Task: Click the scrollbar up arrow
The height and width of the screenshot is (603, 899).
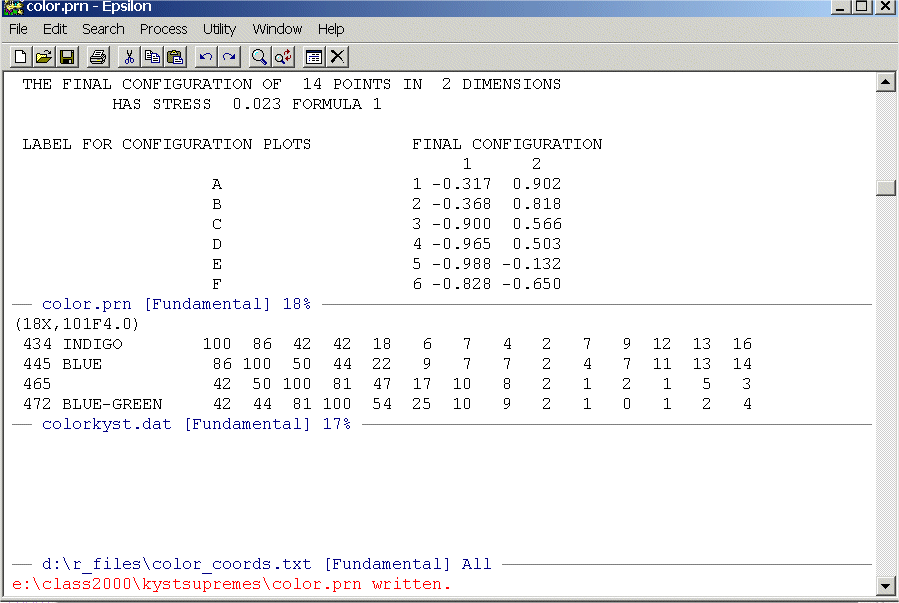Action: [x=885, y=82]
